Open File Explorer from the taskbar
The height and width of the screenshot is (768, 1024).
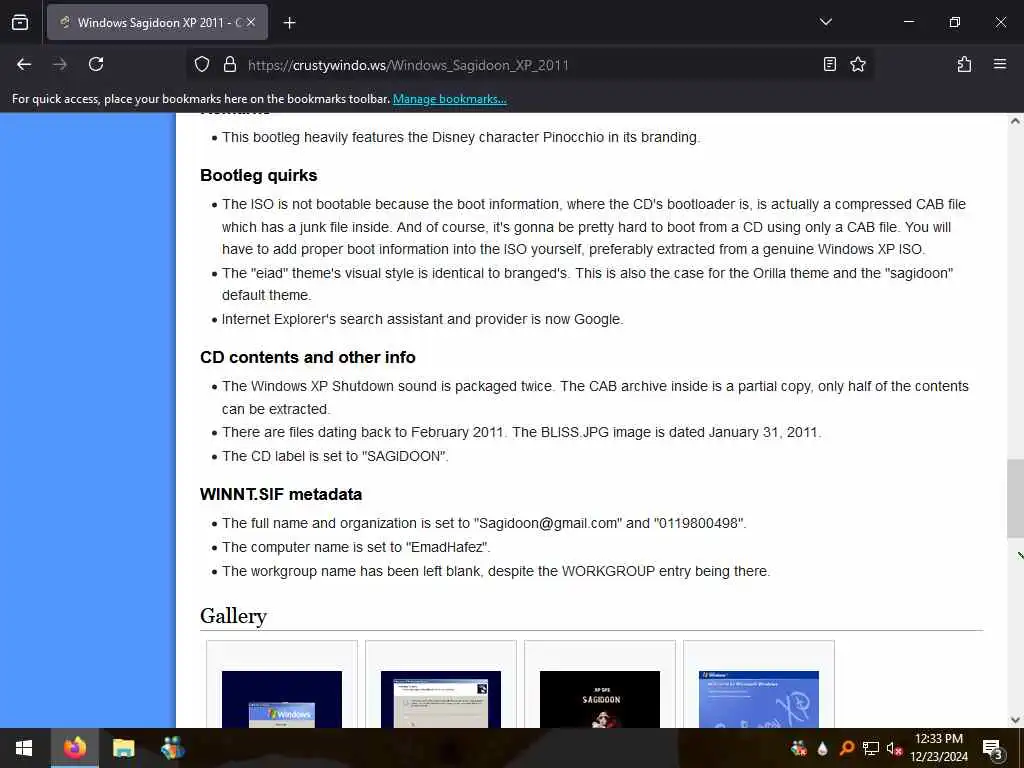point(123,748)
